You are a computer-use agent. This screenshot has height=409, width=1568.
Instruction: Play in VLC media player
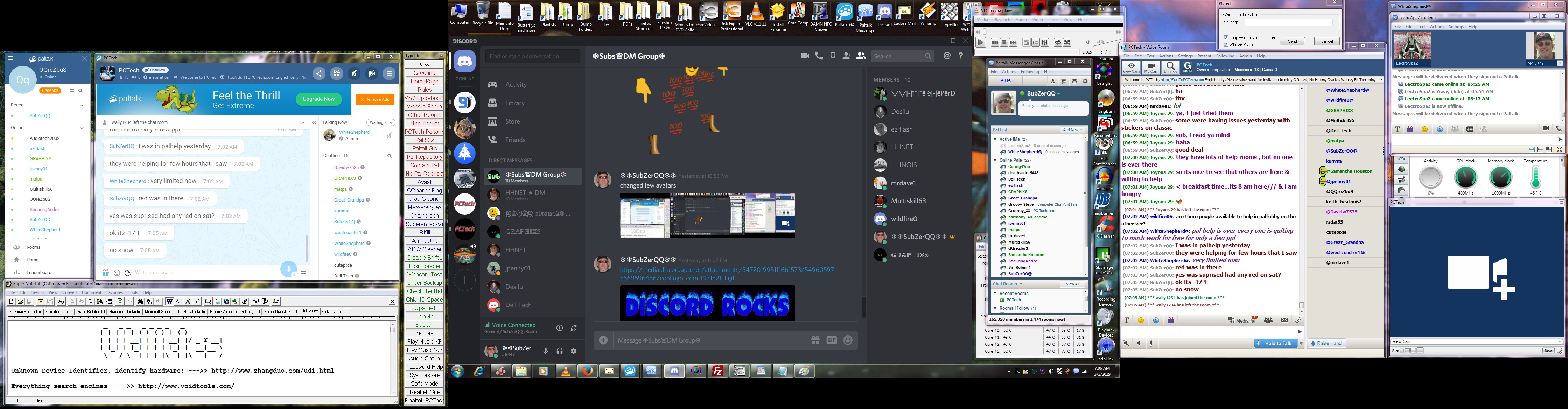click(981, 43)
